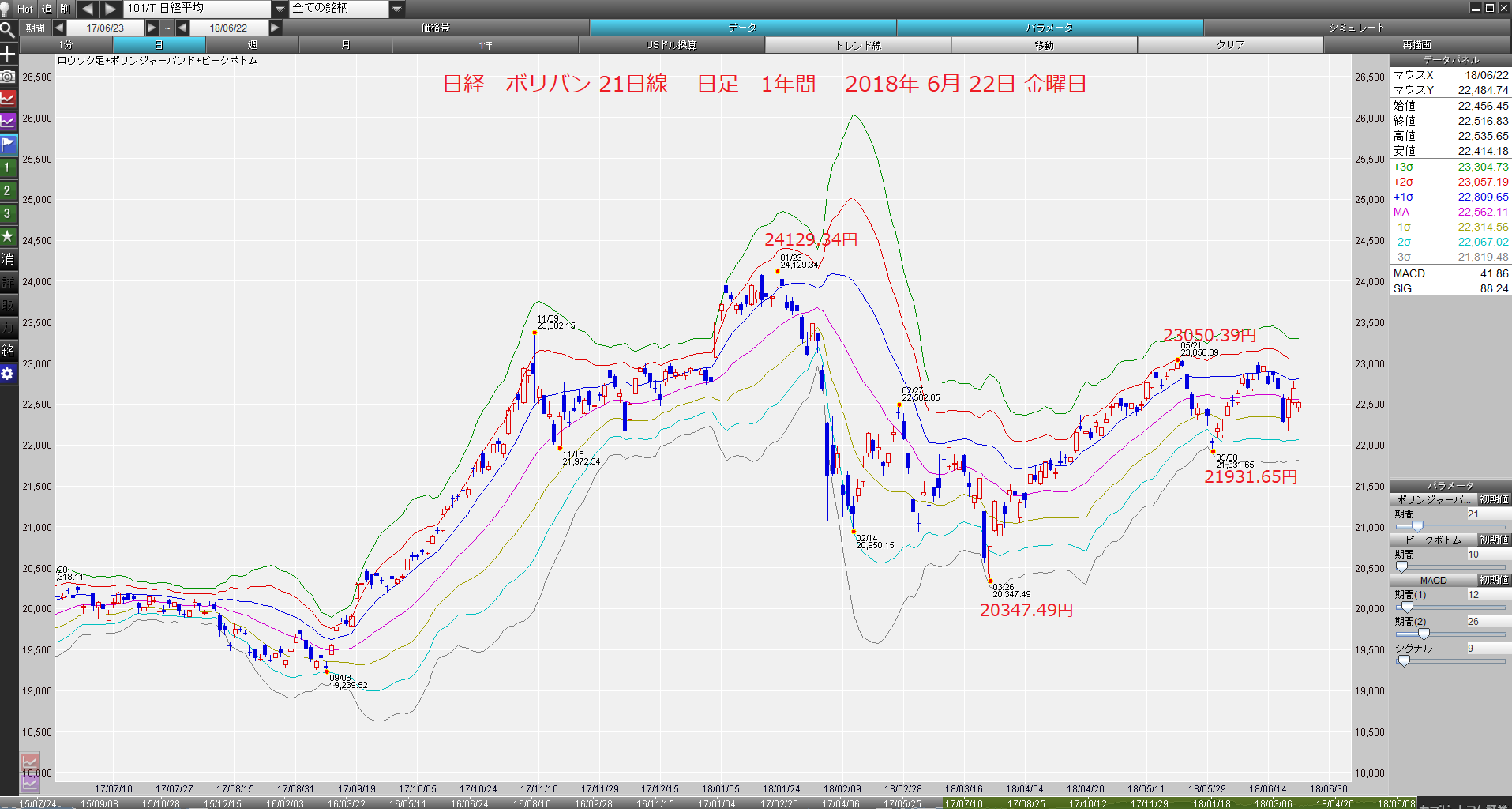The width and height of the screenshot is (1512, 809).
Task: Step start date 17/06/23 backward
Action: tap(59, 28)
